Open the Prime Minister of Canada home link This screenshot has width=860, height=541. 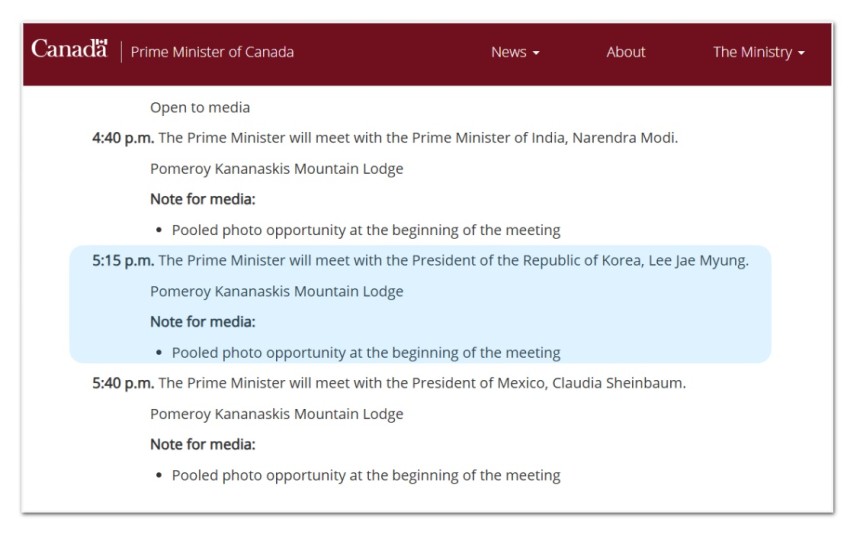212,52
